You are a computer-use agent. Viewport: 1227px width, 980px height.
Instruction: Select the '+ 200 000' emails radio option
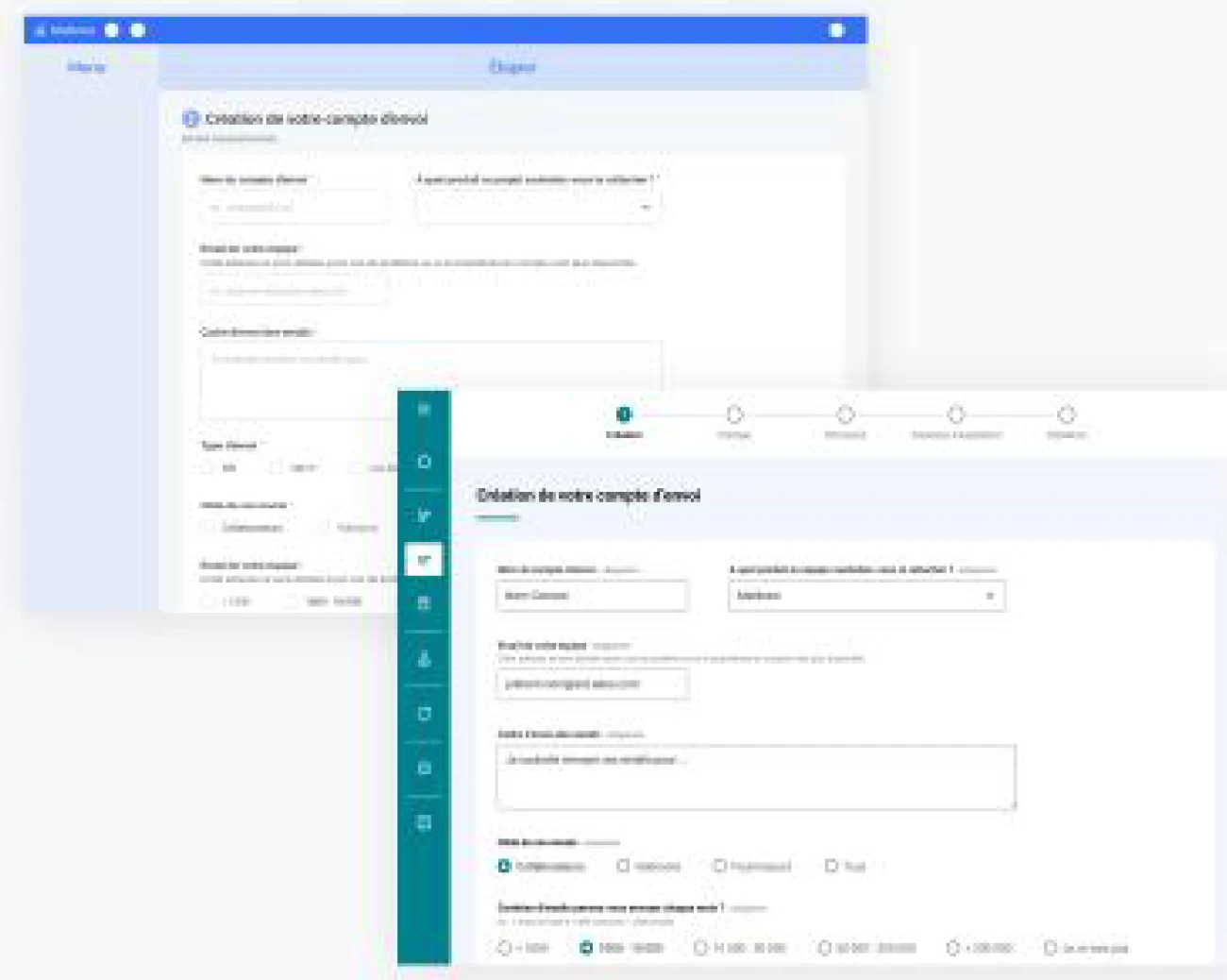(953, 948)
